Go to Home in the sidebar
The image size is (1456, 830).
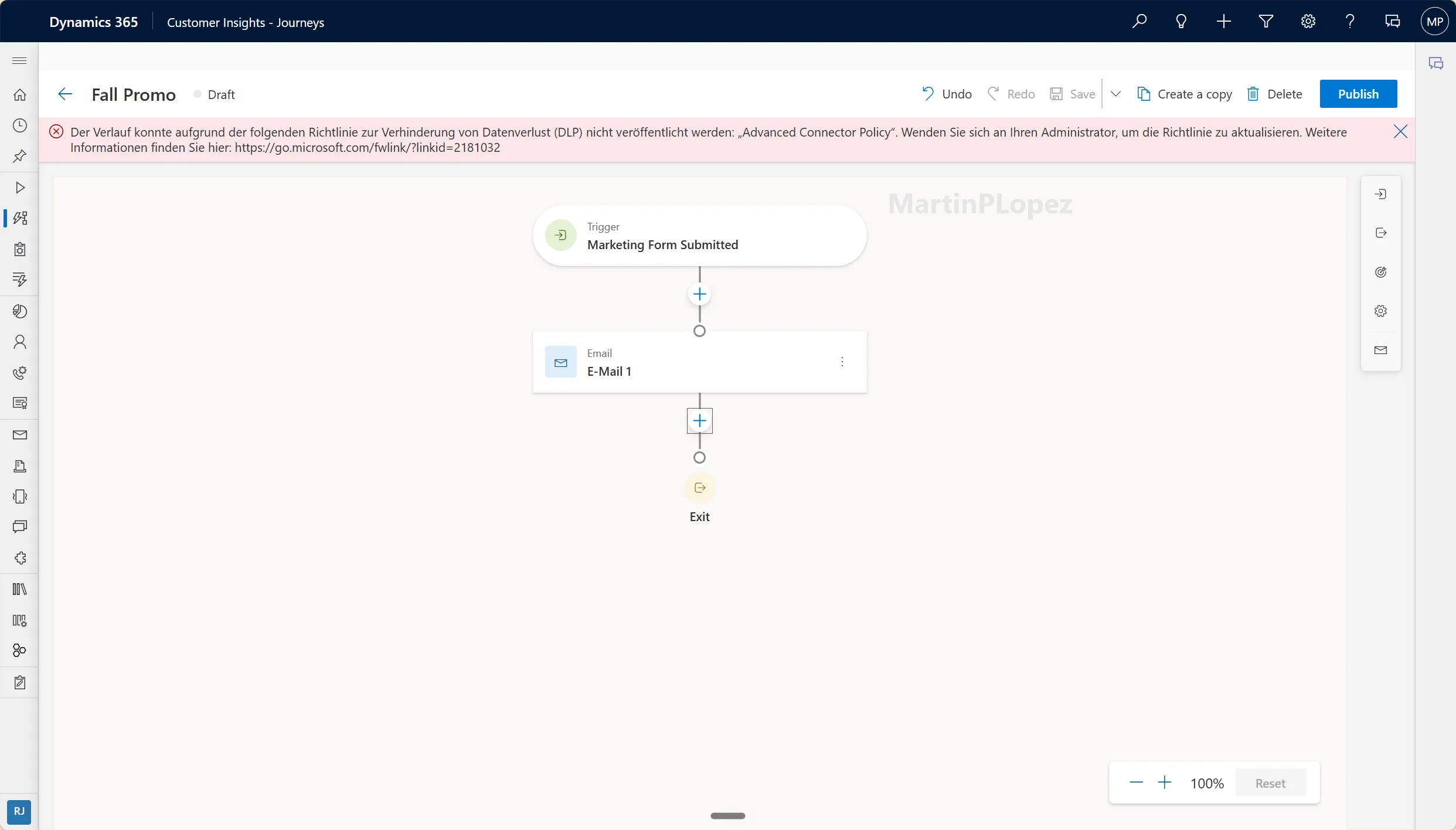(x=19, y=94)
